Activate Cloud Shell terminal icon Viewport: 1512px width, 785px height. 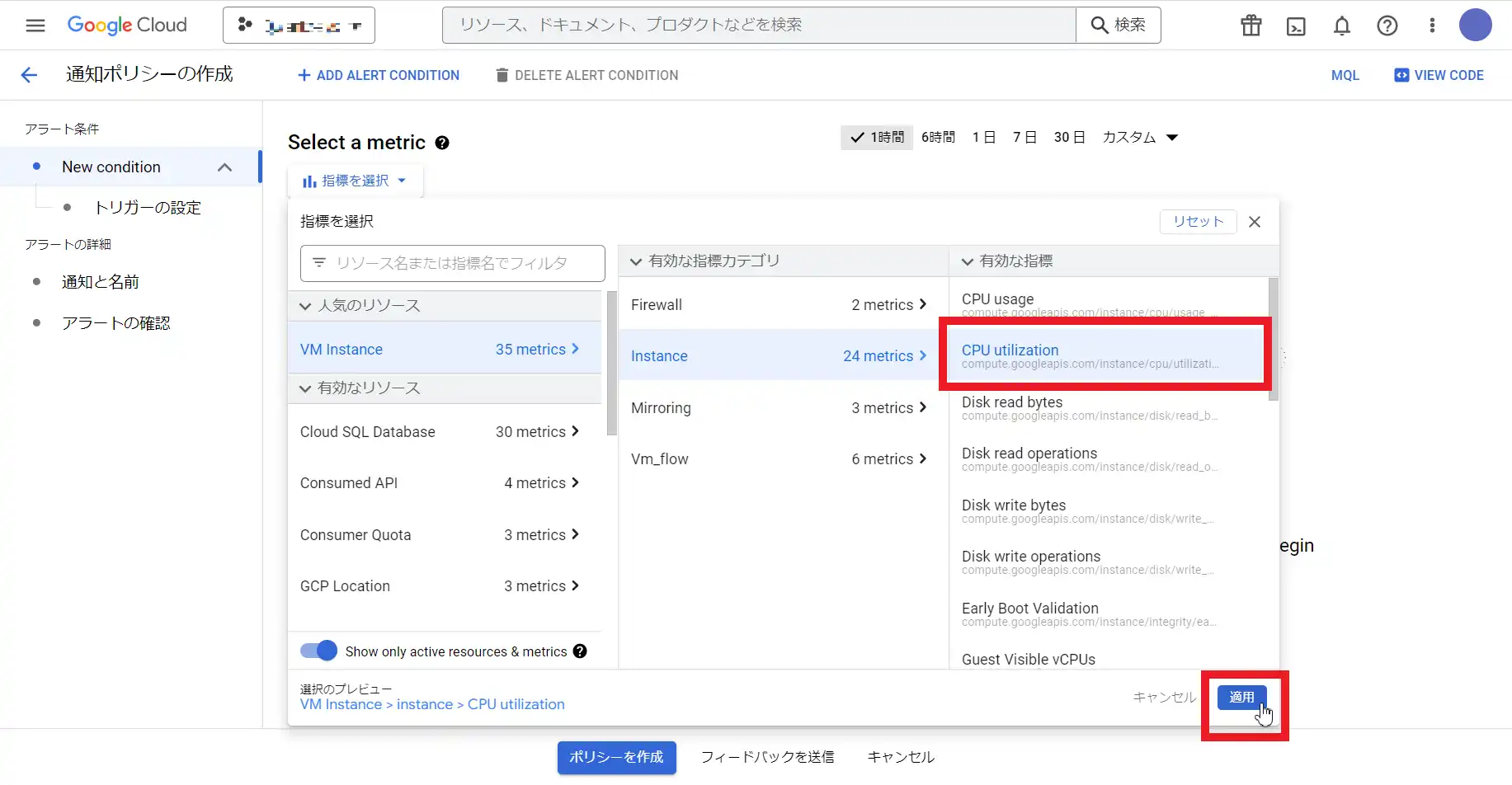(1297, 26)
